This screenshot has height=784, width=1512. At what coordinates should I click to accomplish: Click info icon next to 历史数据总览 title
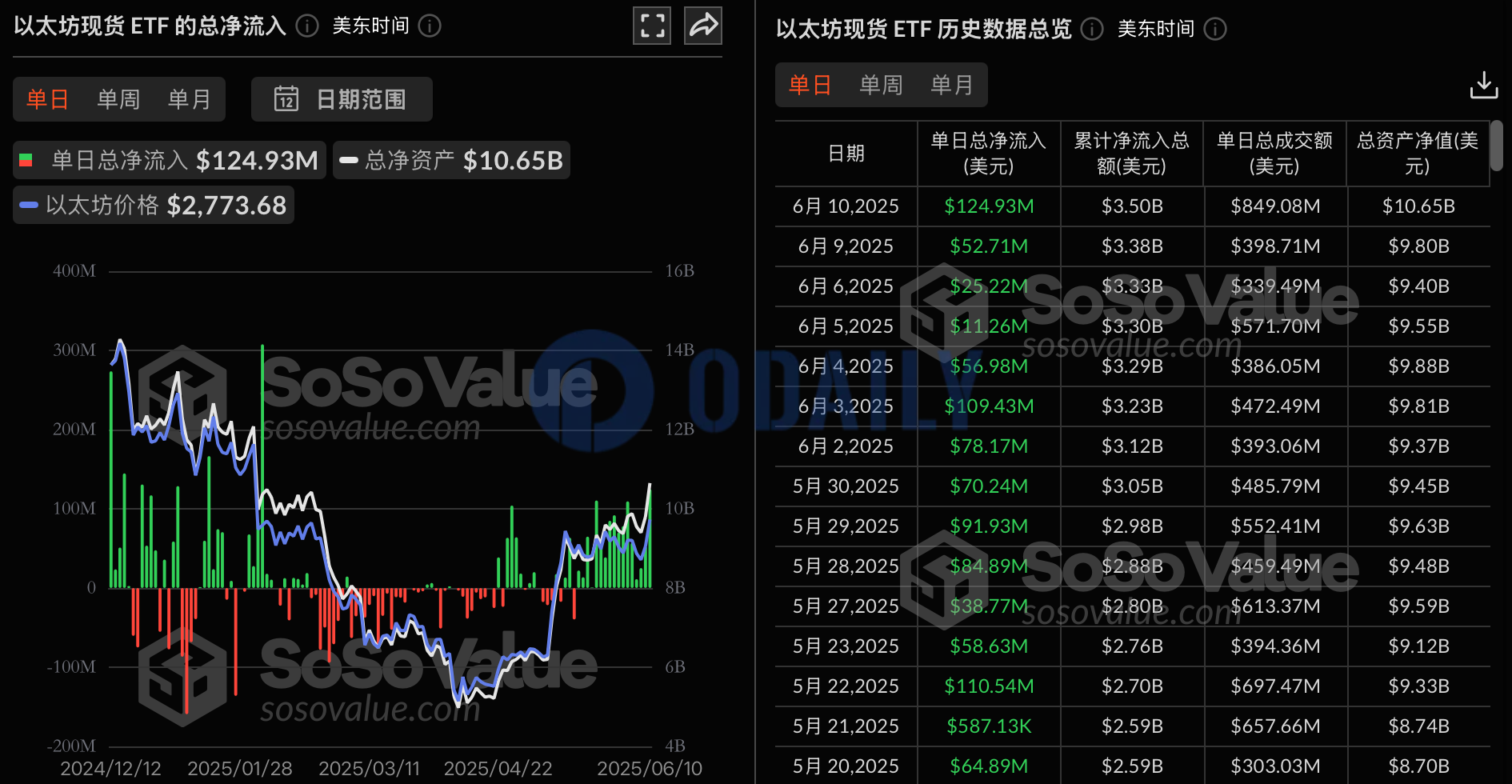click(x=1092, y=30)
